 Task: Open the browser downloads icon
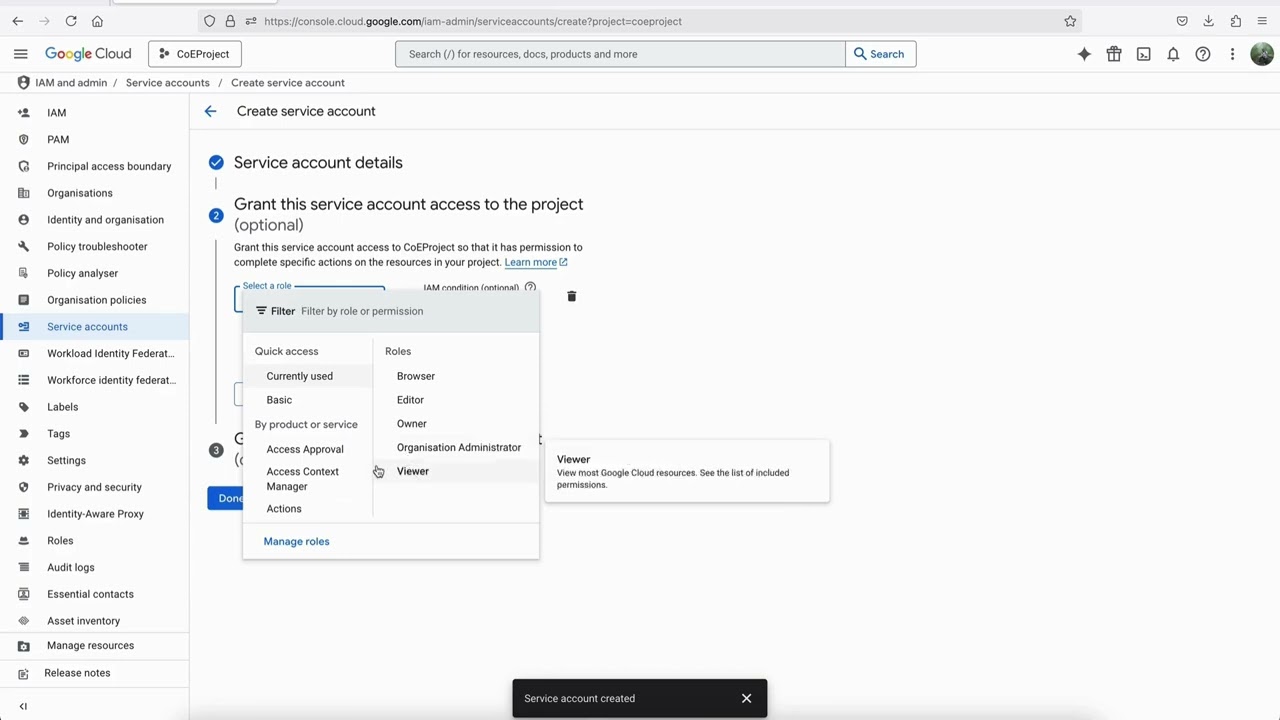(1208, 21)
